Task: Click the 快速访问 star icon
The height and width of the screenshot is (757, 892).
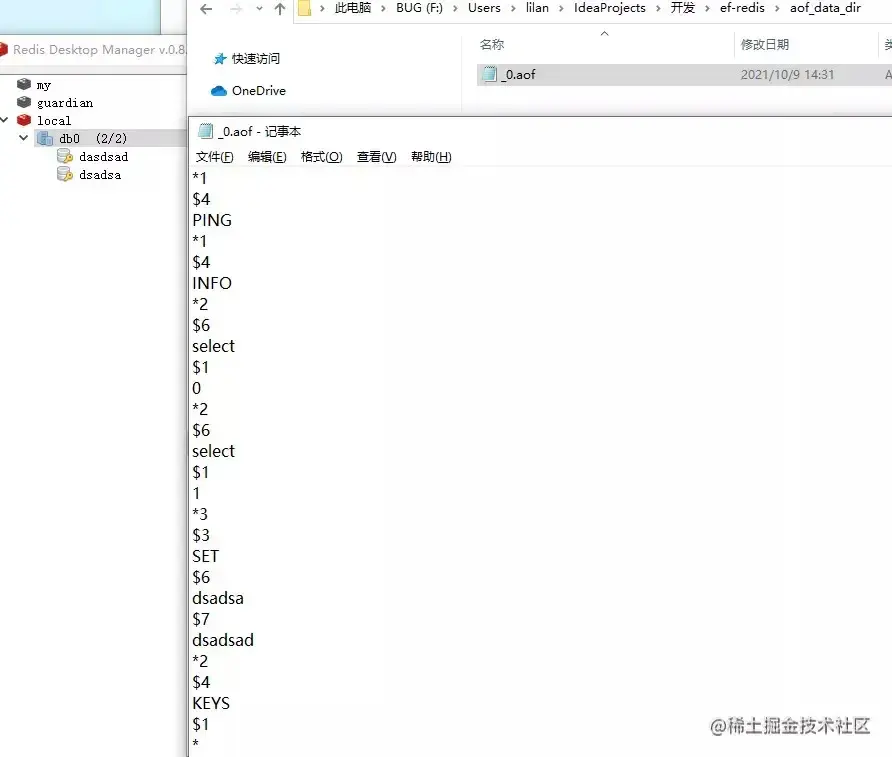Action: pos(222,58)
